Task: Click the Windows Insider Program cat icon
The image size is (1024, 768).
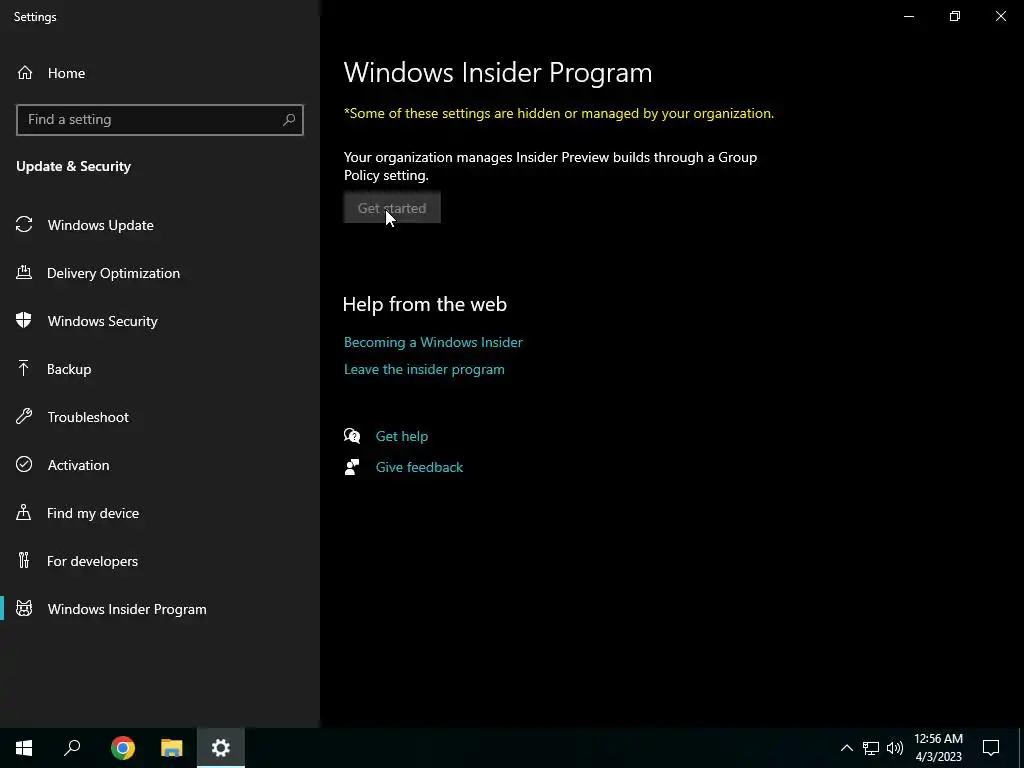Action: click(x=24, y=609)
